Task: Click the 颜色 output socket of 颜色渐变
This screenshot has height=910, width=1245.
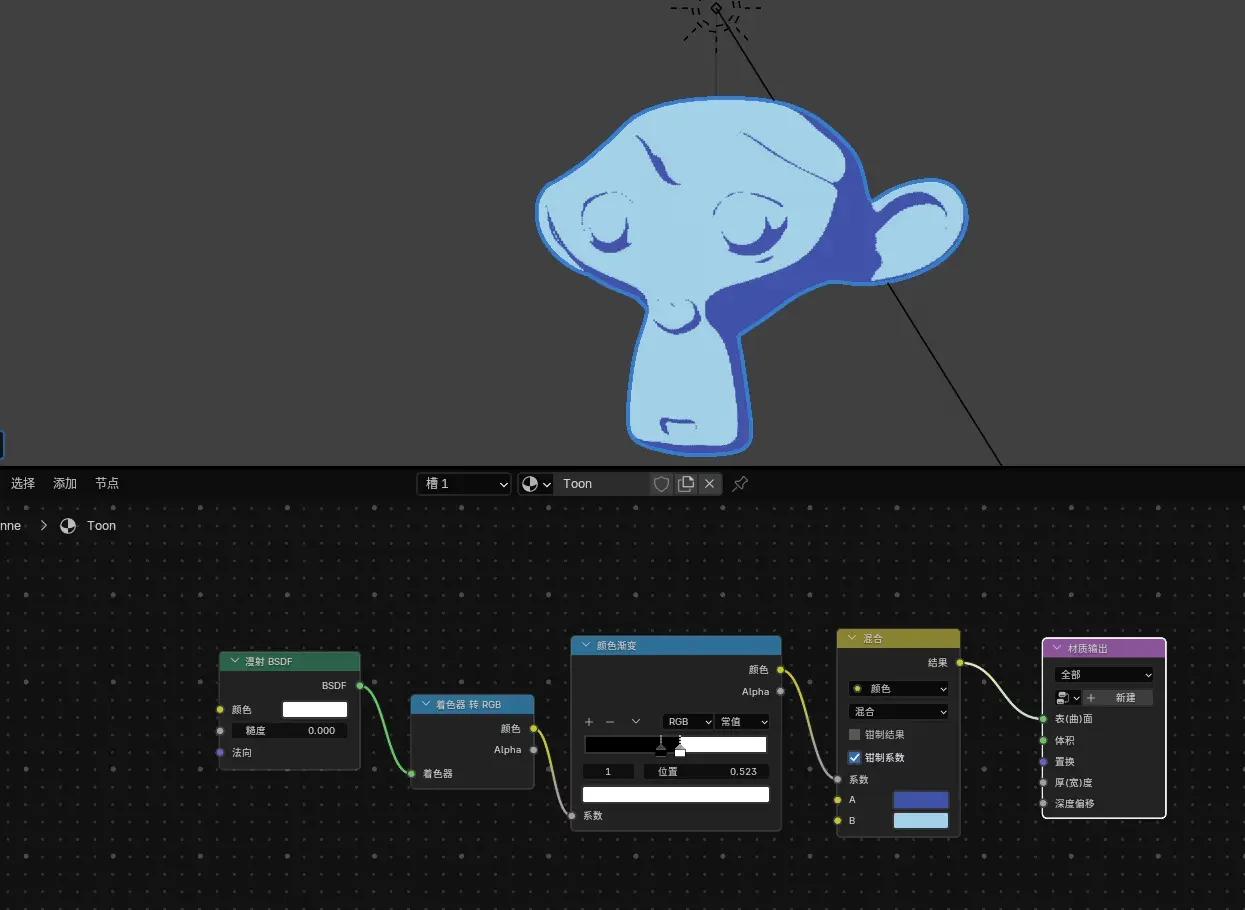Action: (x=781, y=670)
